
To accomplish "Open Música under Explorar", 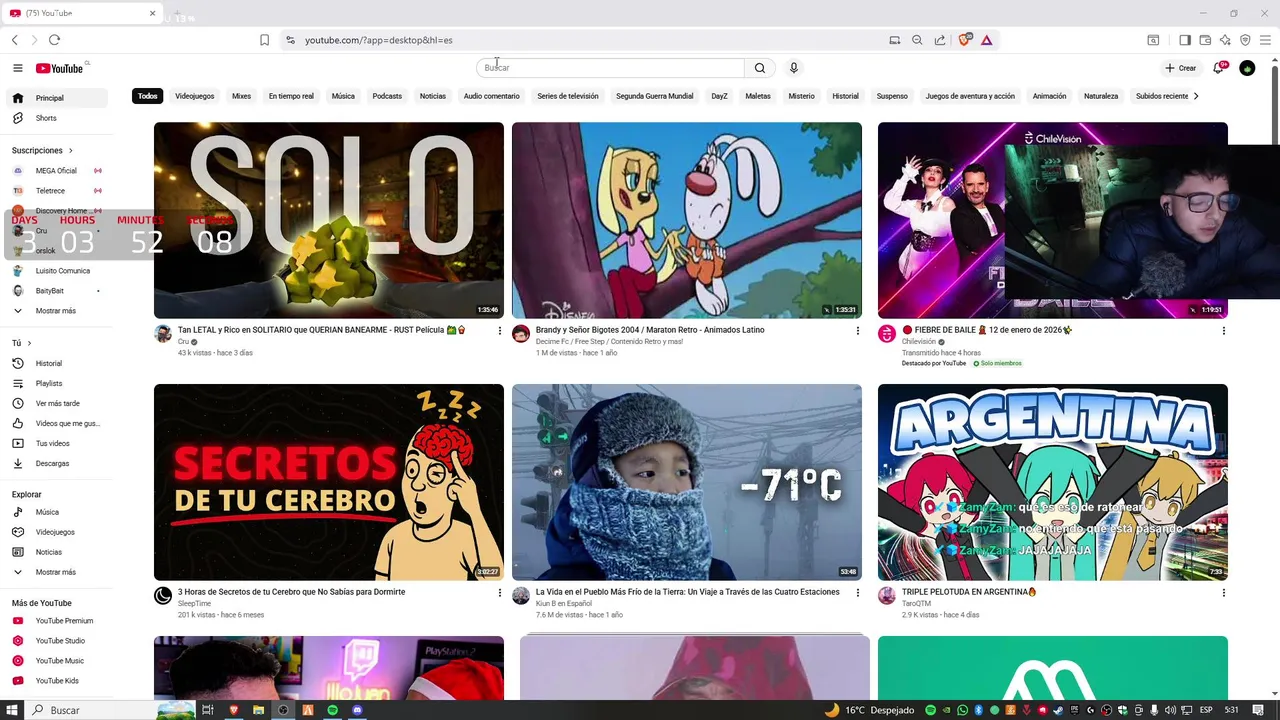I will click(59, 512).
